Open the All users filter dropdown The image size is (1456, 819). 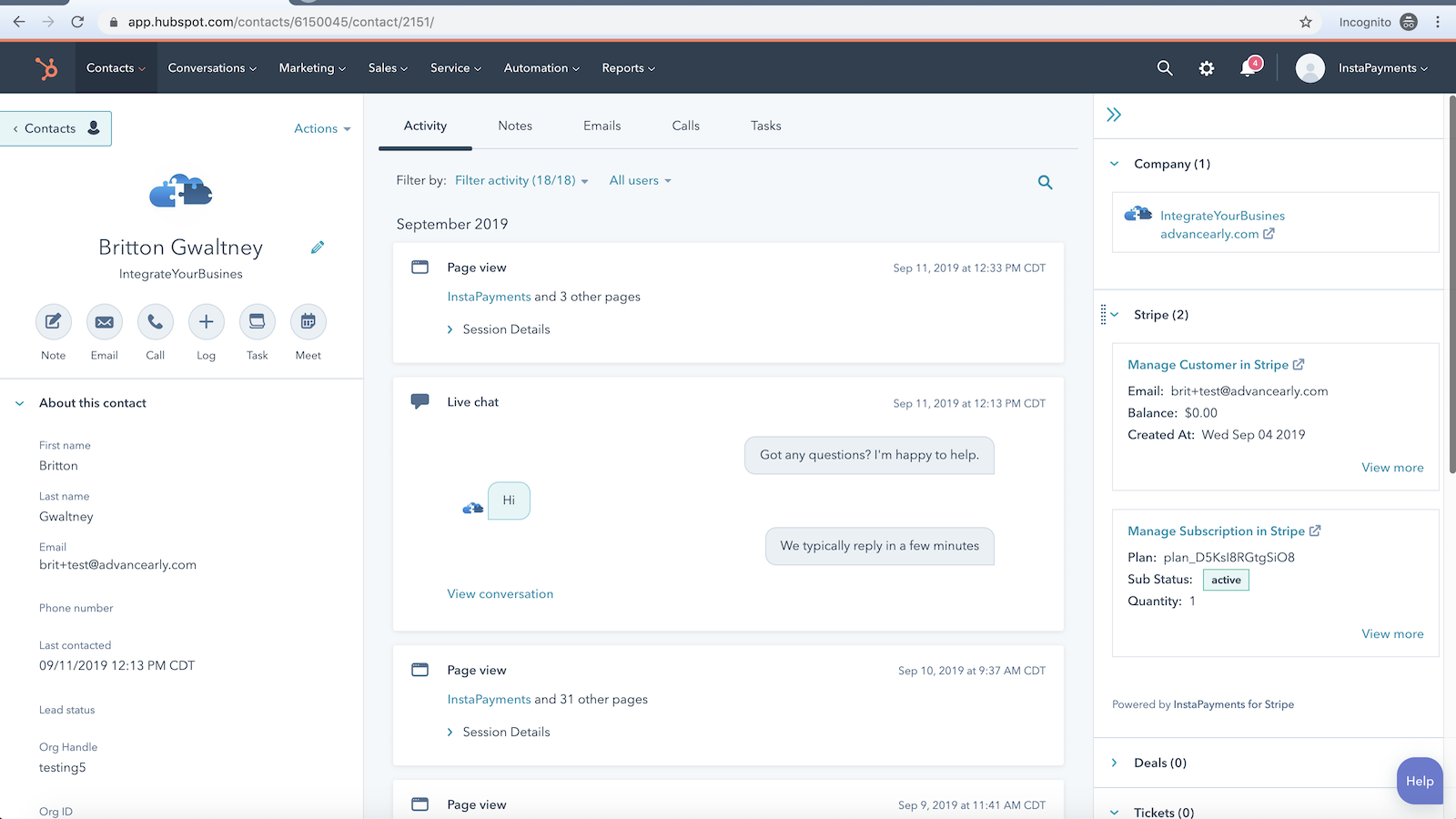click(640, 180)
